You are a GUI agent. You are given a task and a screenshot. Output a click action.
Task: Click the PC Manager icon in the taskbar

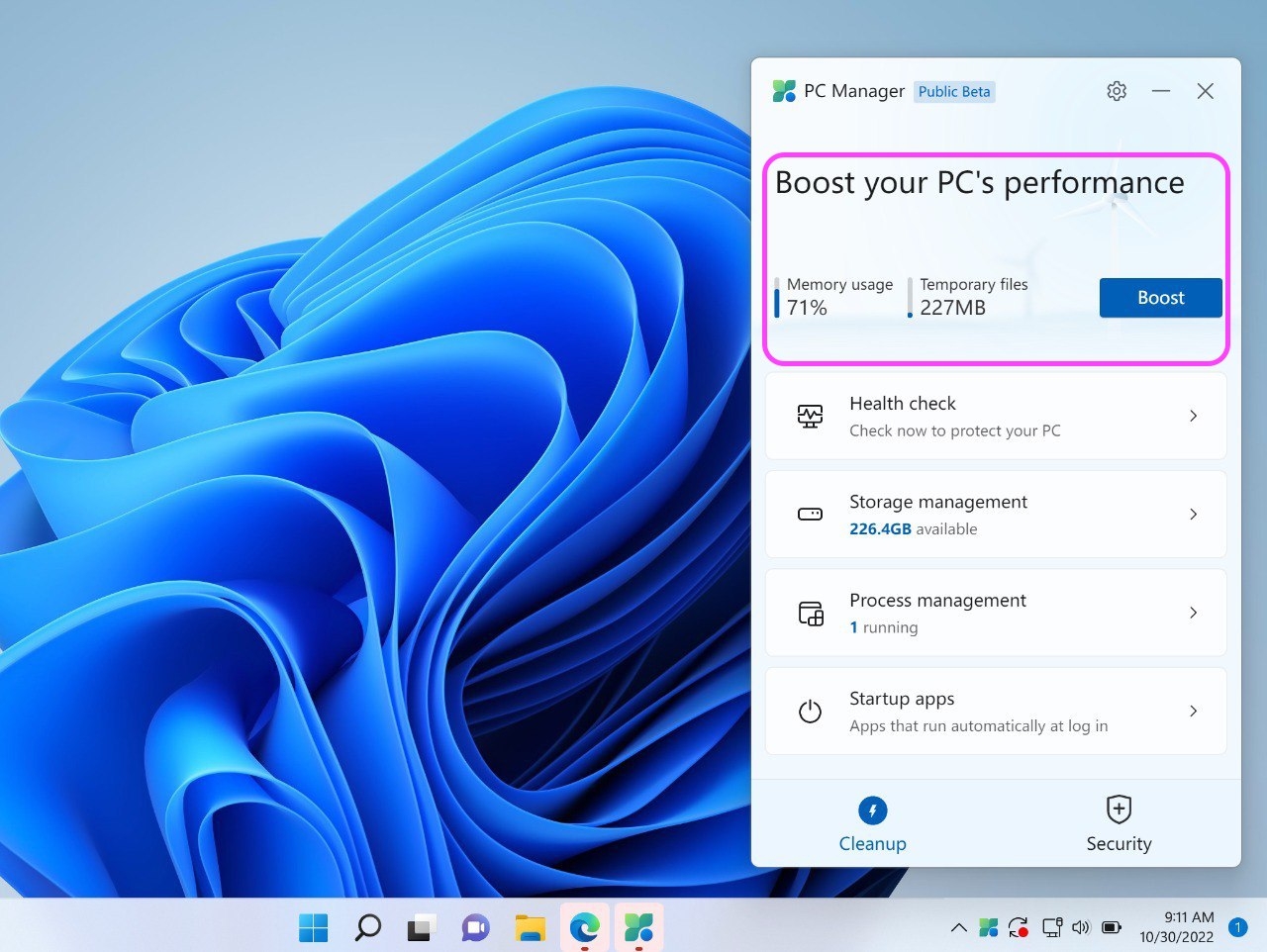(x=638, y=927)
